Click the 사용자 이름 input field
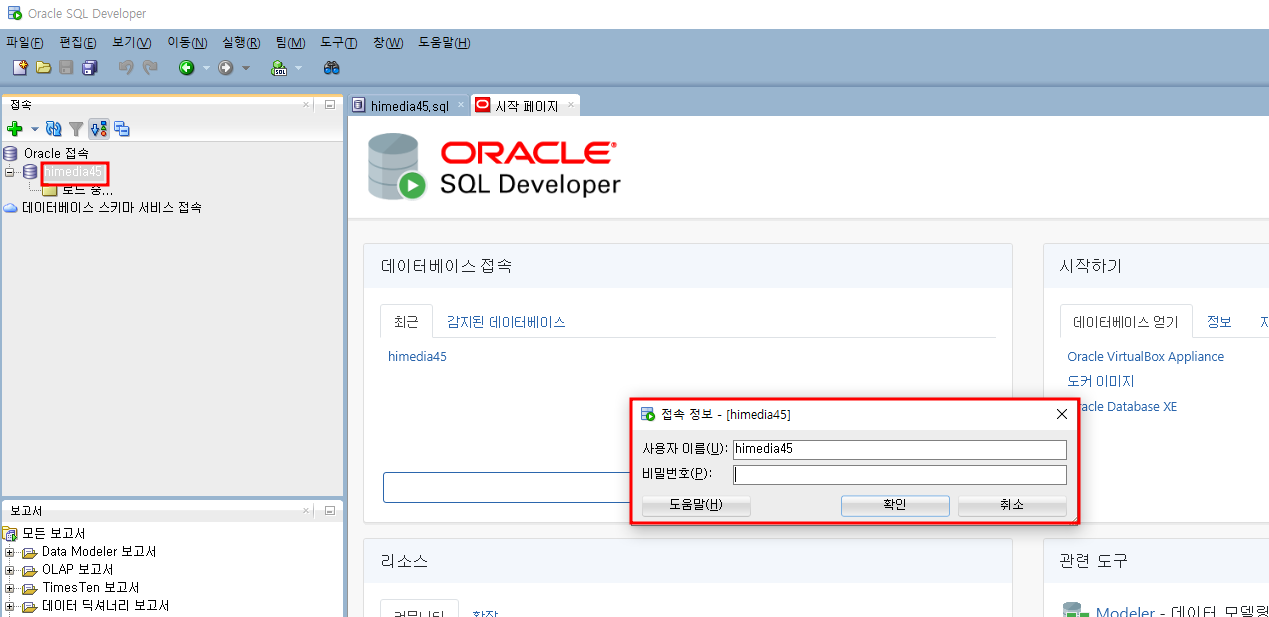 click(900, 450)
